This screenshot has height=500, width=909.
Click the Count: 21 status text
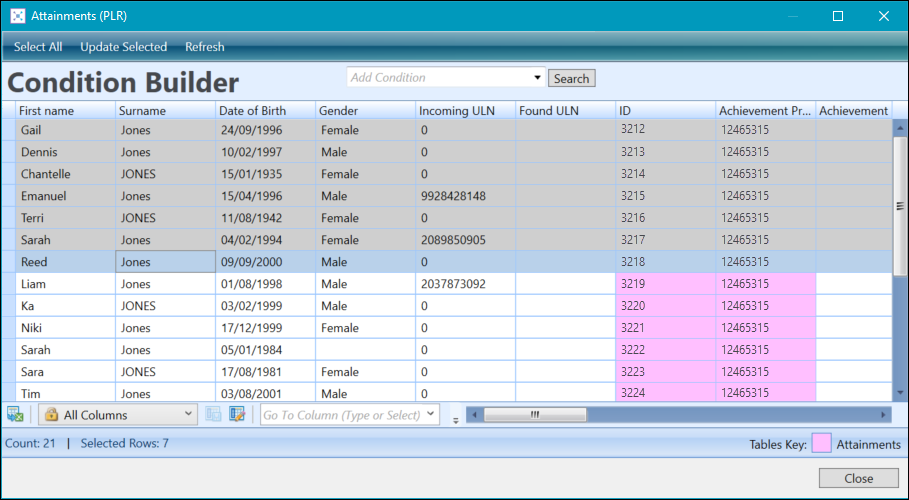(x=30, y=443)
